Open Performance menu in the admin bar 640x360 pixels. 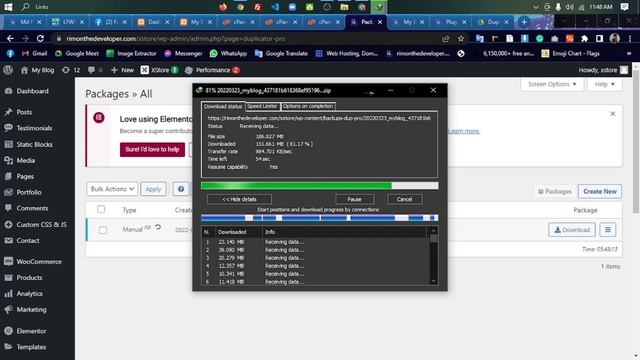[212, 70]
